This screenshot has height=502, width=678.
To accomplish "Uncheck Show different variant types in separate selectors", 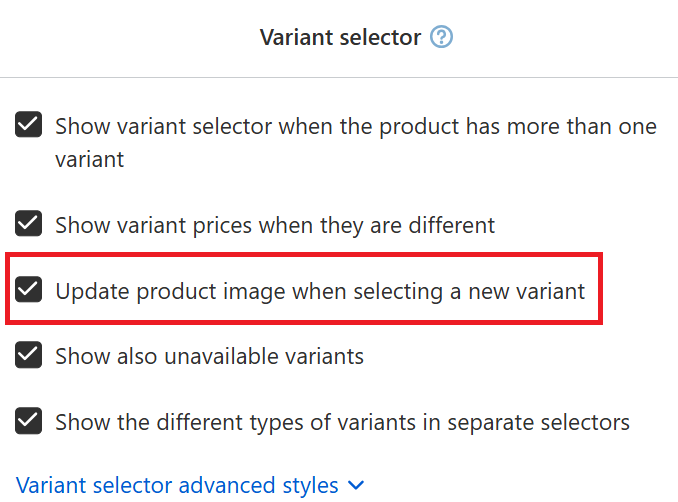I will click(x=29, y=421).
